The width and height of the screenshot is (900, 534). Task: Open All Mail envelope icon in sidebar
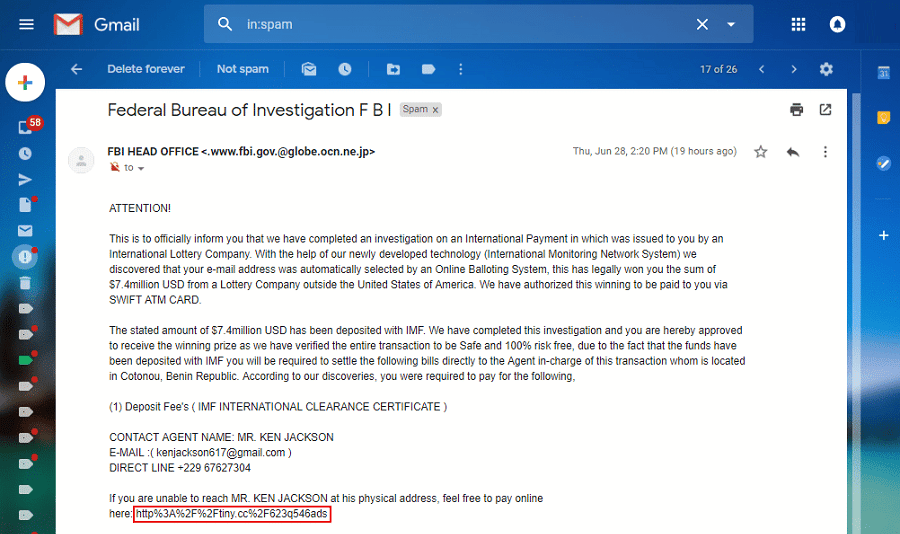click(x=25, y=231)
